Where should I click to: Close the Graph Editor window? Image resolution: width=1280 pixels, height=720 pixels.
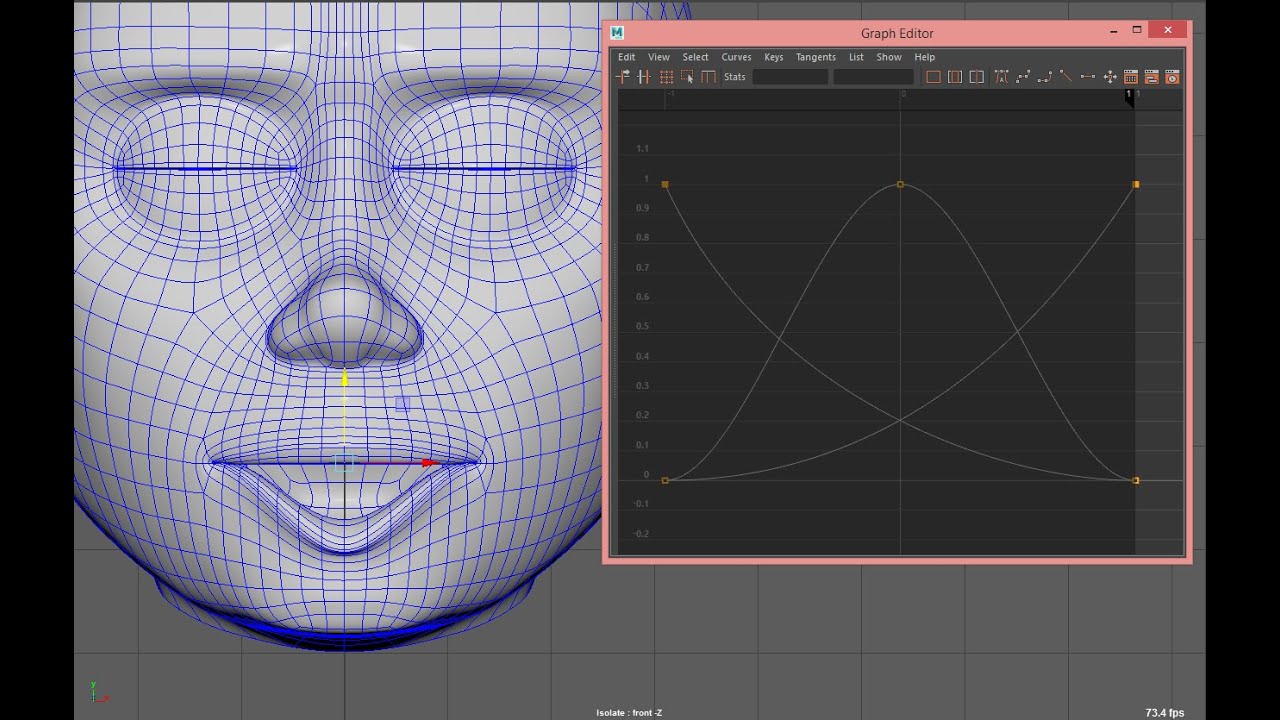[1168, 31]
